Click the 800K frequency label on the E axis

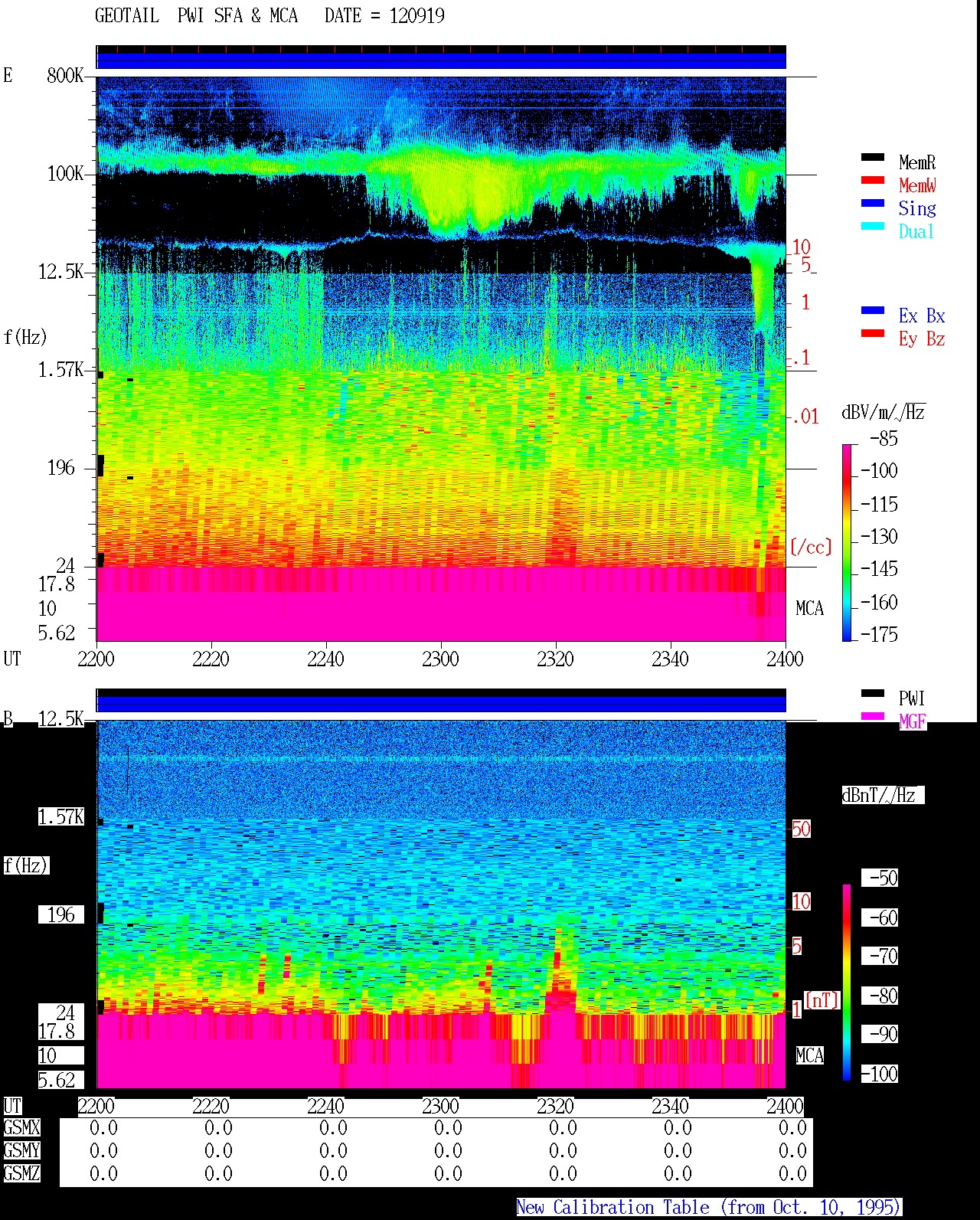(x=65, y=75)
